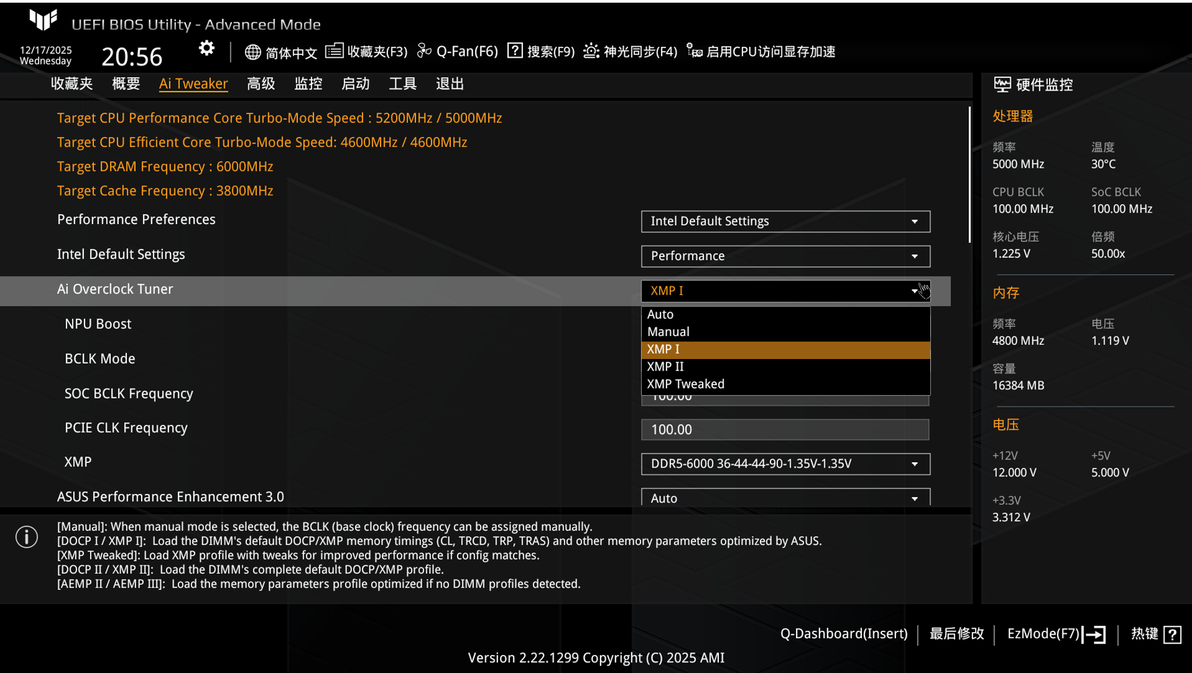Screen dimensions: 1192x673
Task: Click 4800 MHz memory frequency value
Action: 1018,341
